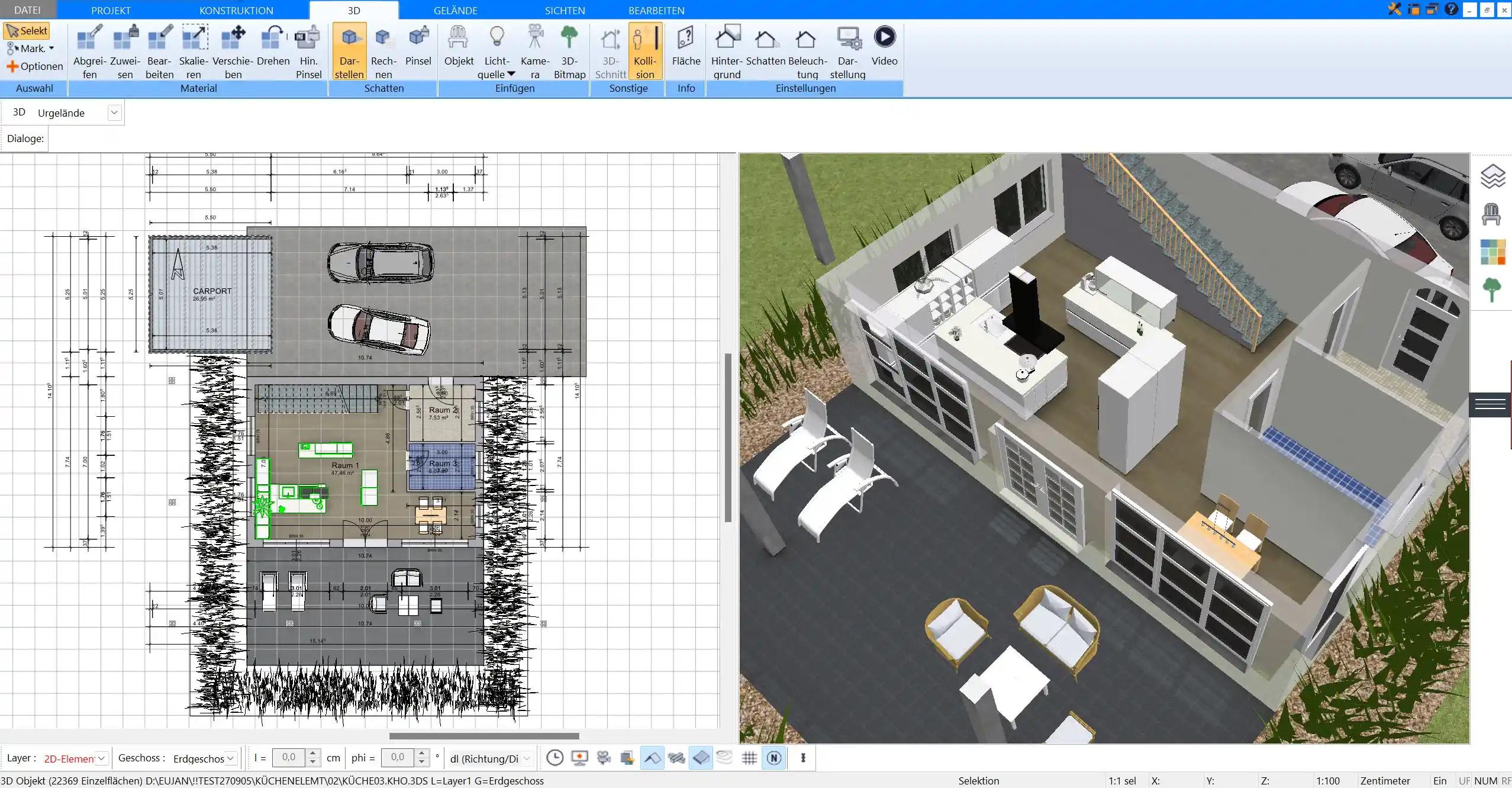Screen dimensions: 1512x788
Task: Click the clock icon in bottom toolbar
Action: [554, 758]
